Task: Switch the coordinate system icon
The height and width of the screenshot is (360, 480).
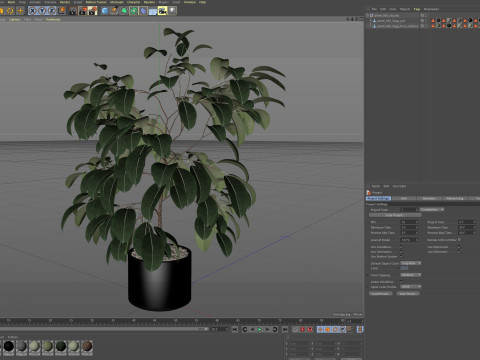Action: click(61, 11)
